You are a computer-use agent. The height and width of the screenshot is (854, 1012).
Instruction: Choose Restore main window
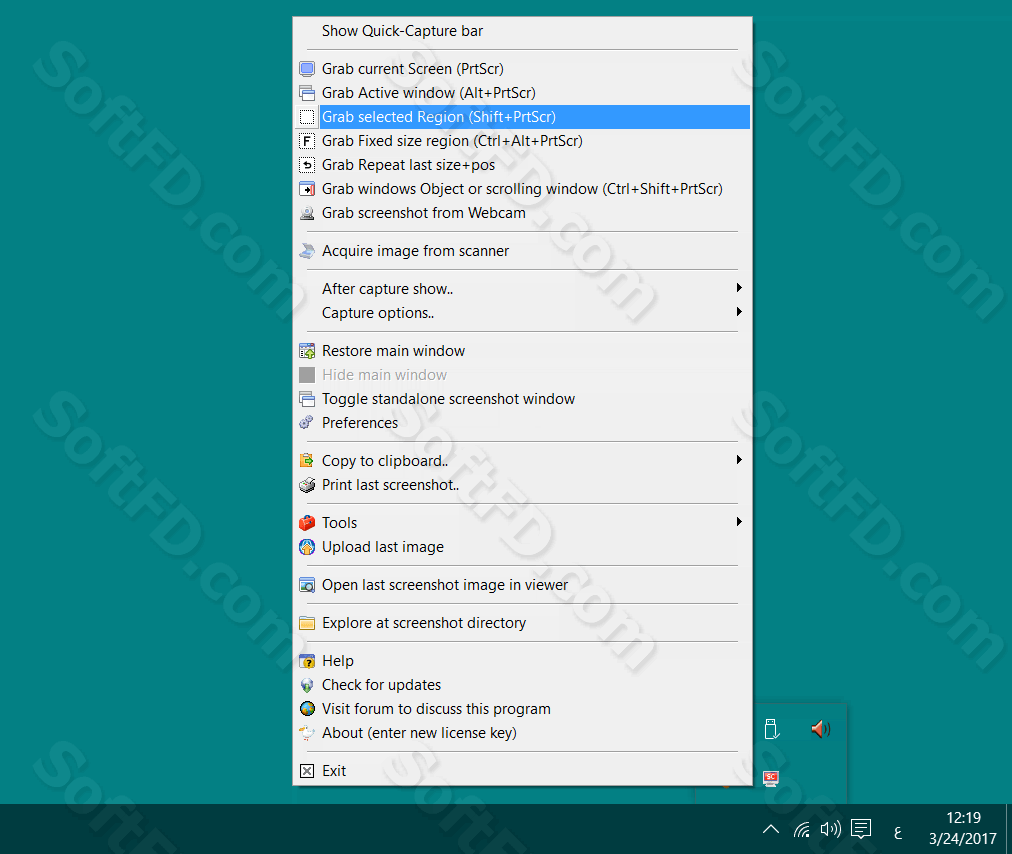click(x=522, y=351)
